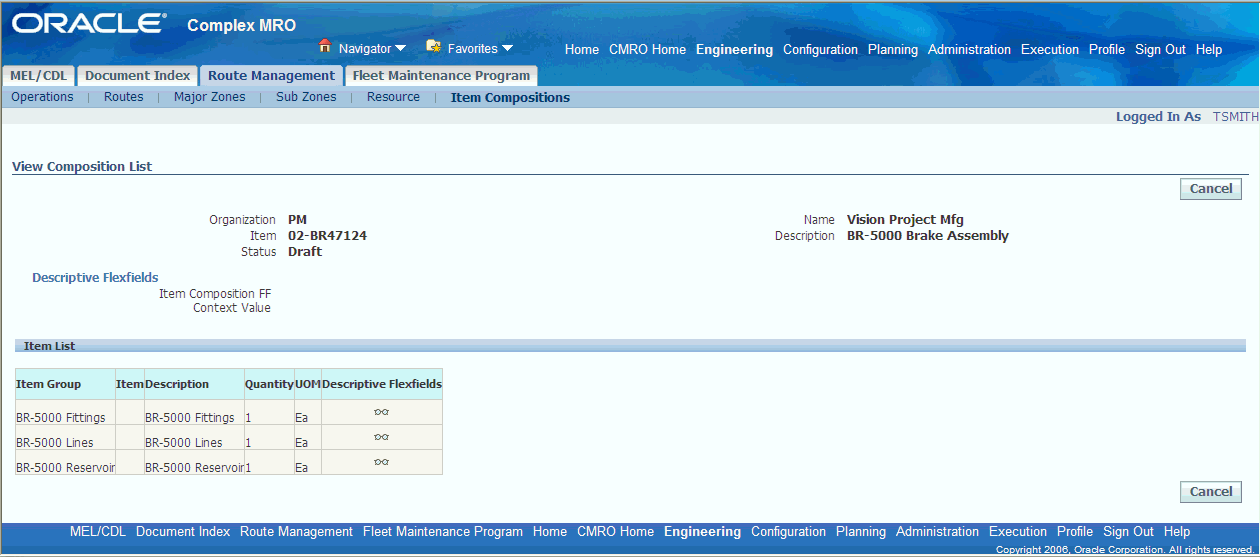Click Document Index in the footer links
The image size is (1260, 557).
click(x=183, y=532)
